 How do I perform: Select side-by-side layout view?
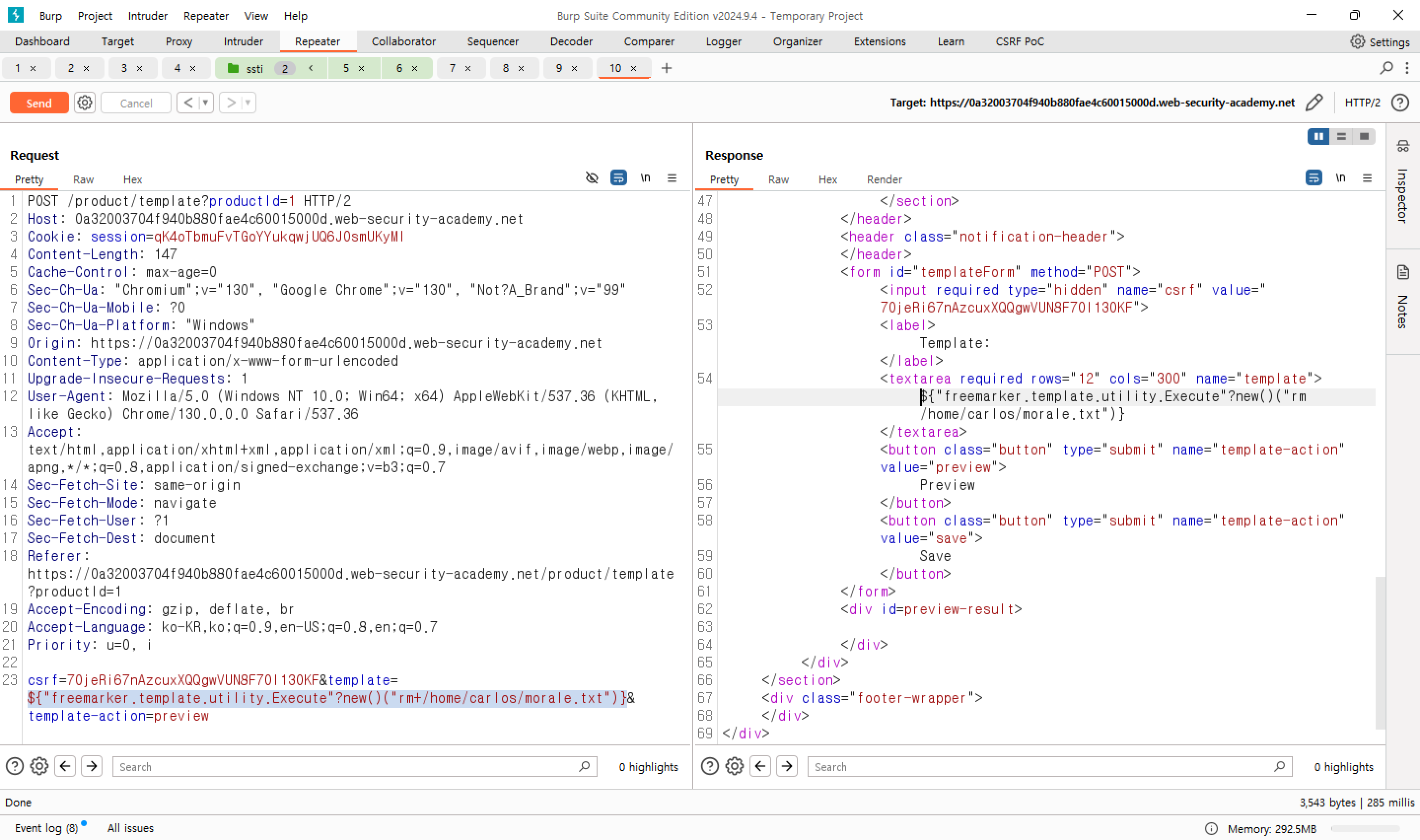[1318, 137]
